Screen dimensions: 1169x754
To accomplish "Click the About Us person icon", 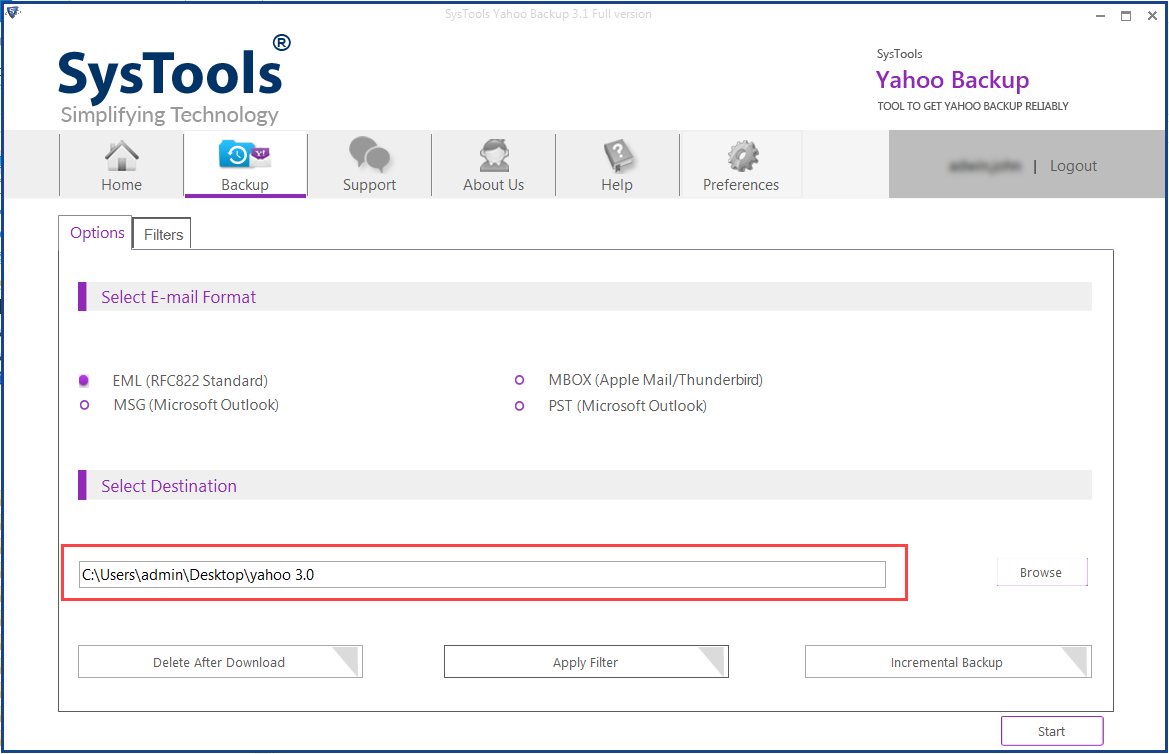I will pos(494,155).
